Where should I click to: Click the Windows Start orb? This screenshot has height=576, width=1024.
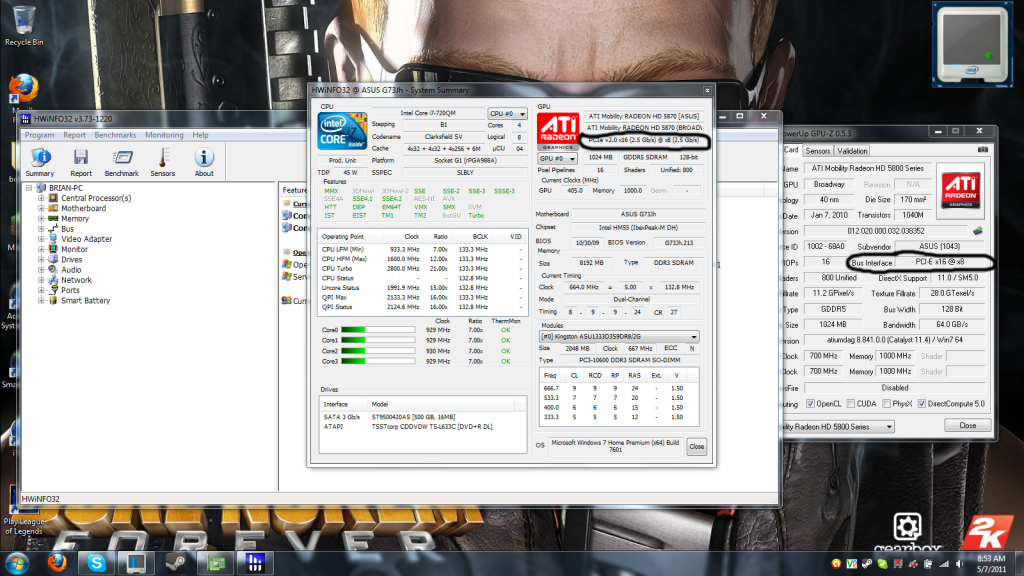pos(18,562)
